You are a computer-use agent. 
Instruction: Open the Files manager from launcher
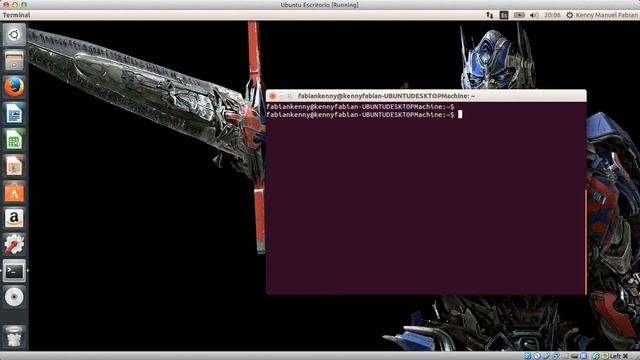(14, 61)
